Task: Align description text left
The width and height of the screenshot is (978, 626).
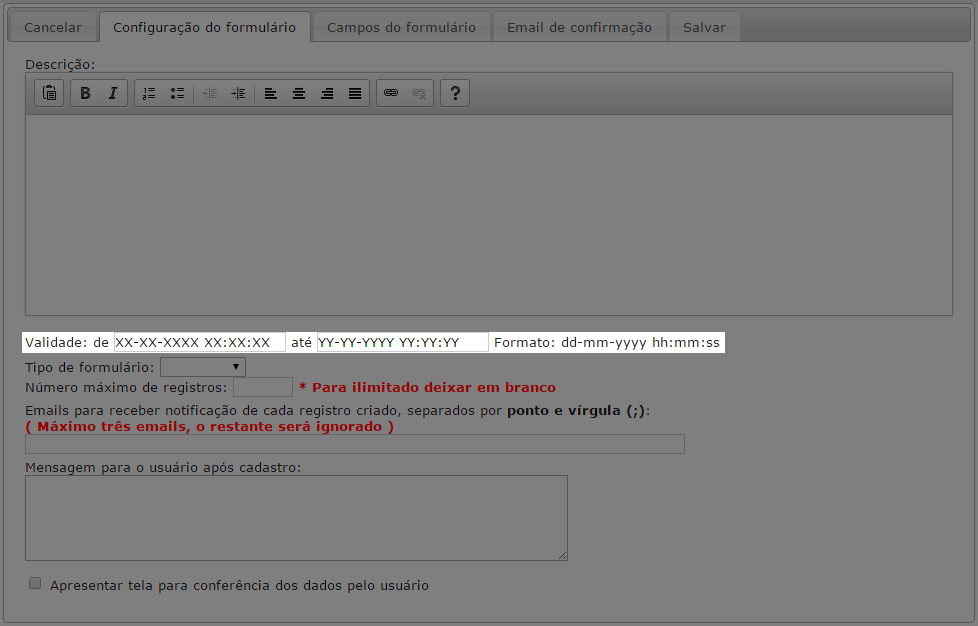Action: click(x=271, y=93)
